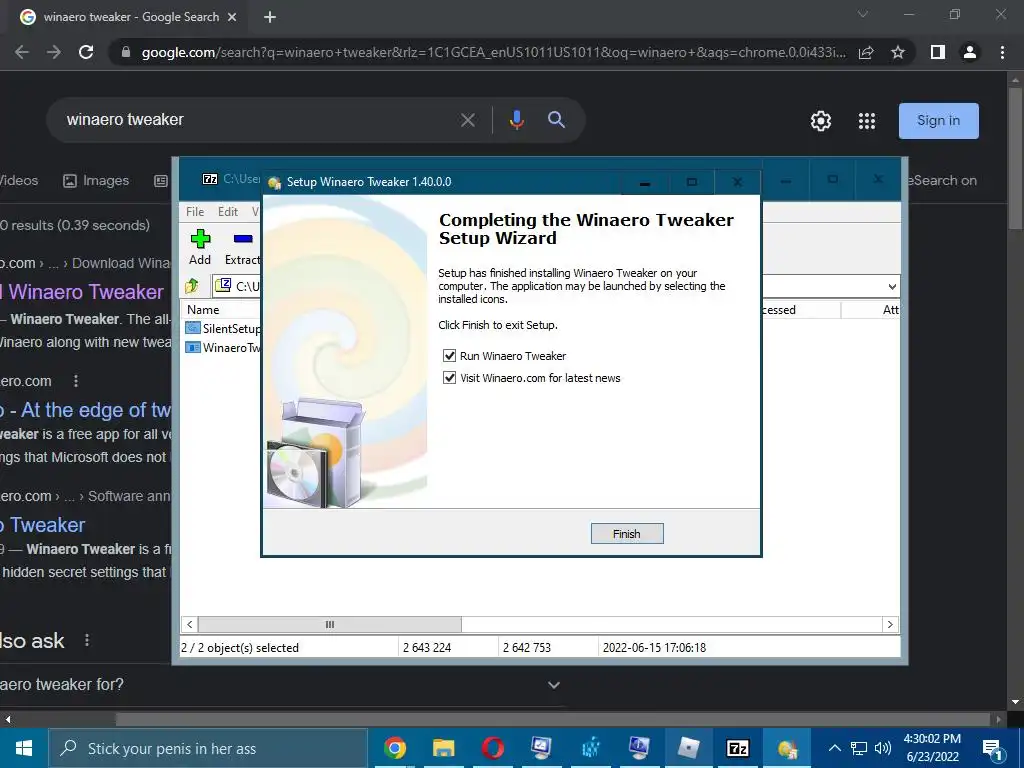This screenshot has width=1024, height=768.
Task: Open the 7-Zip File menu
Action: (195, 212)
